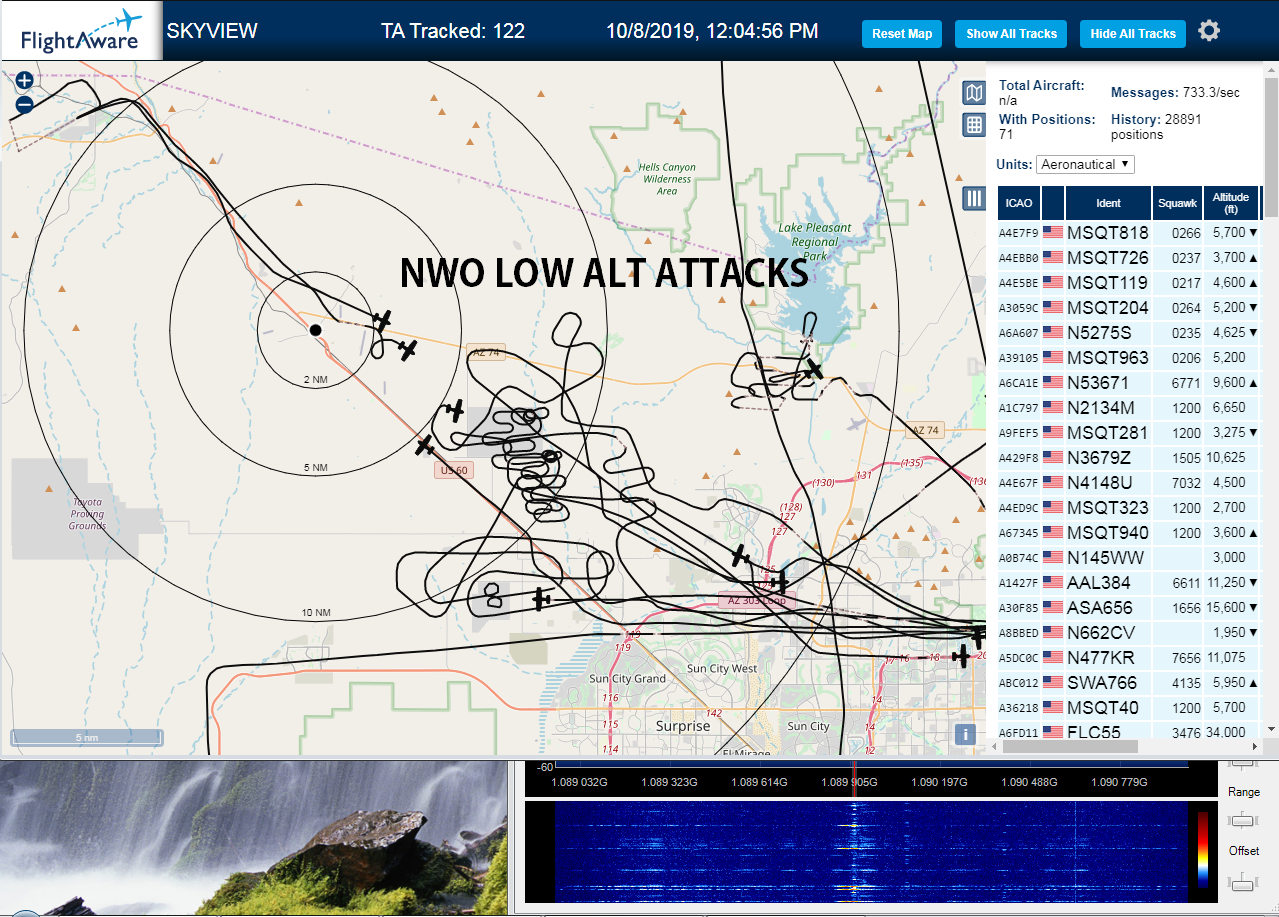Click the US flag in the ASA656 row
The width and height of the screenshot is (1279, 917).
(1053, 607)
